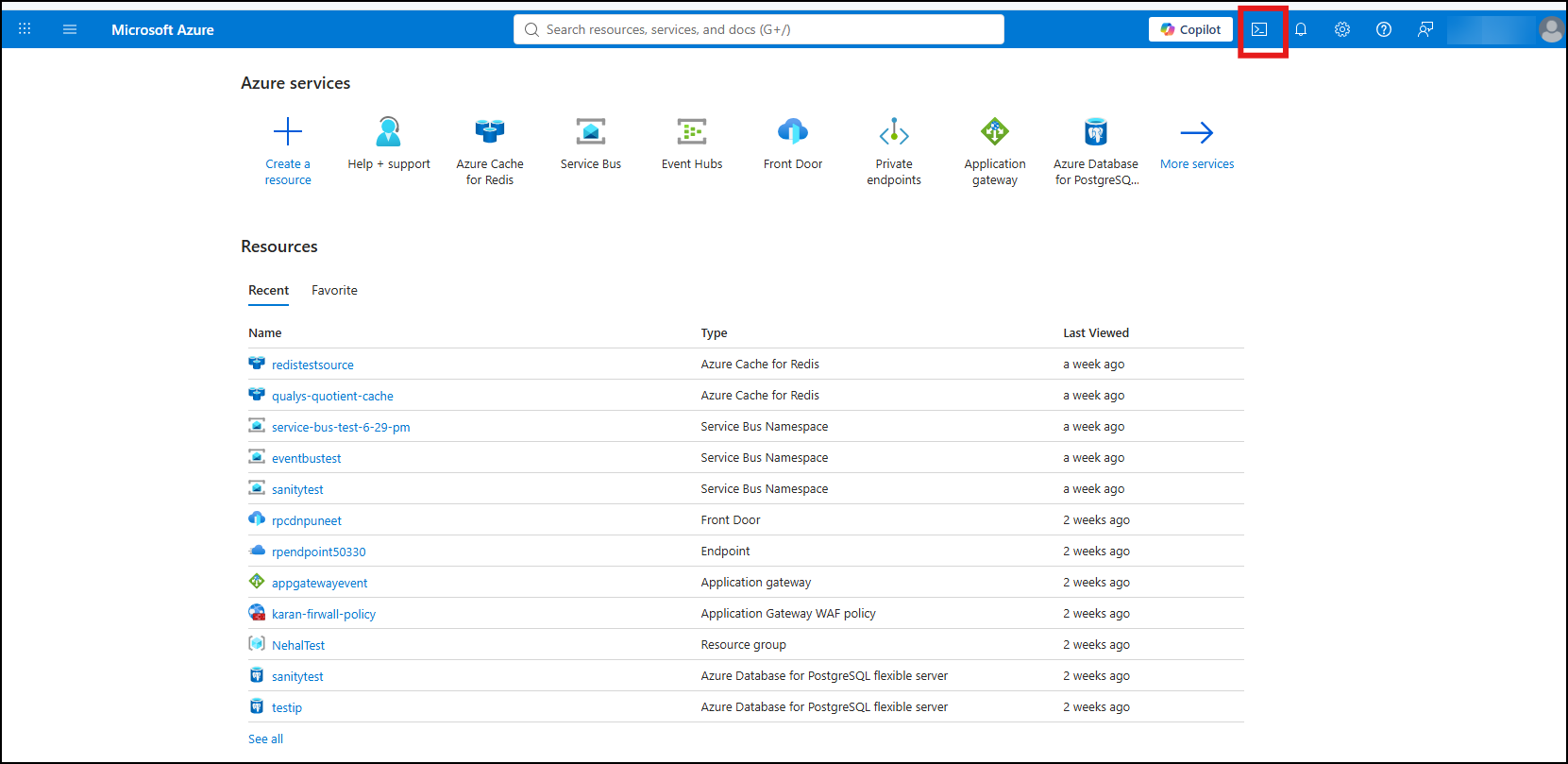Click the Copilot button
Screen dimensions: 1568x764
click(x=1191, y=29)
